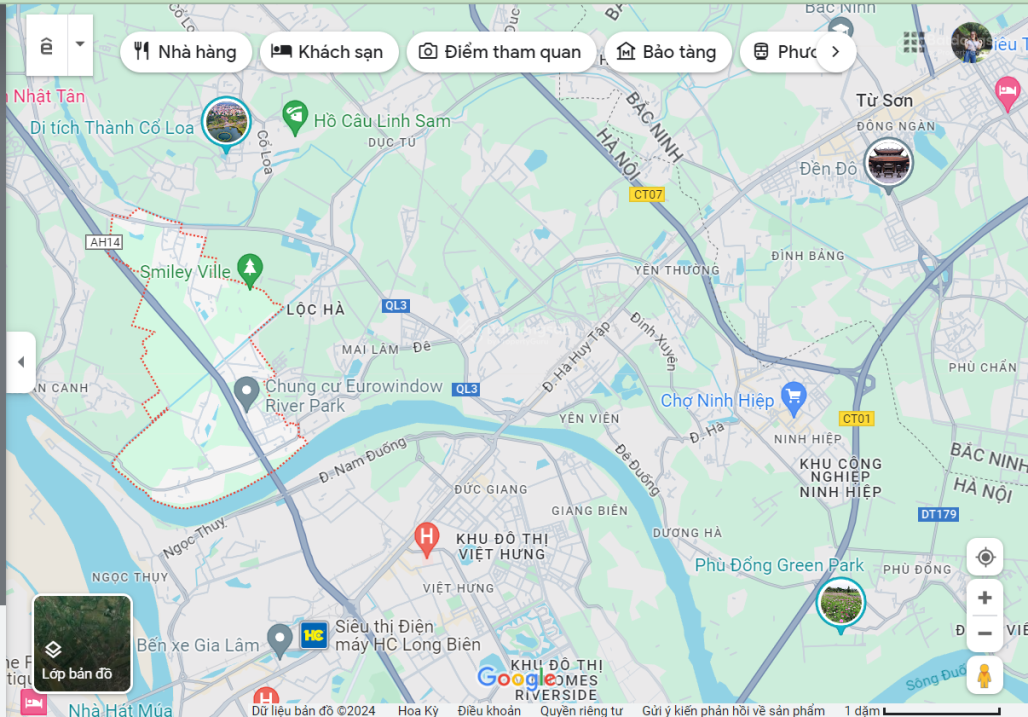
Task: Click the Chung cư Eurowindow River Park pin
Action: (247, 393)
